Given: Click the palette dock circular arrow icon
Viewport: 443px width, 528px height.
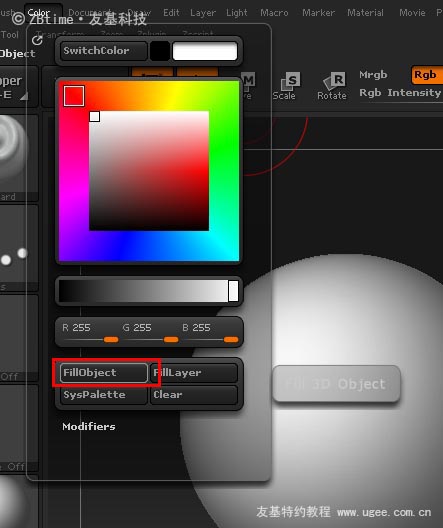Looking at the screenshot, I should pos(37,40).
